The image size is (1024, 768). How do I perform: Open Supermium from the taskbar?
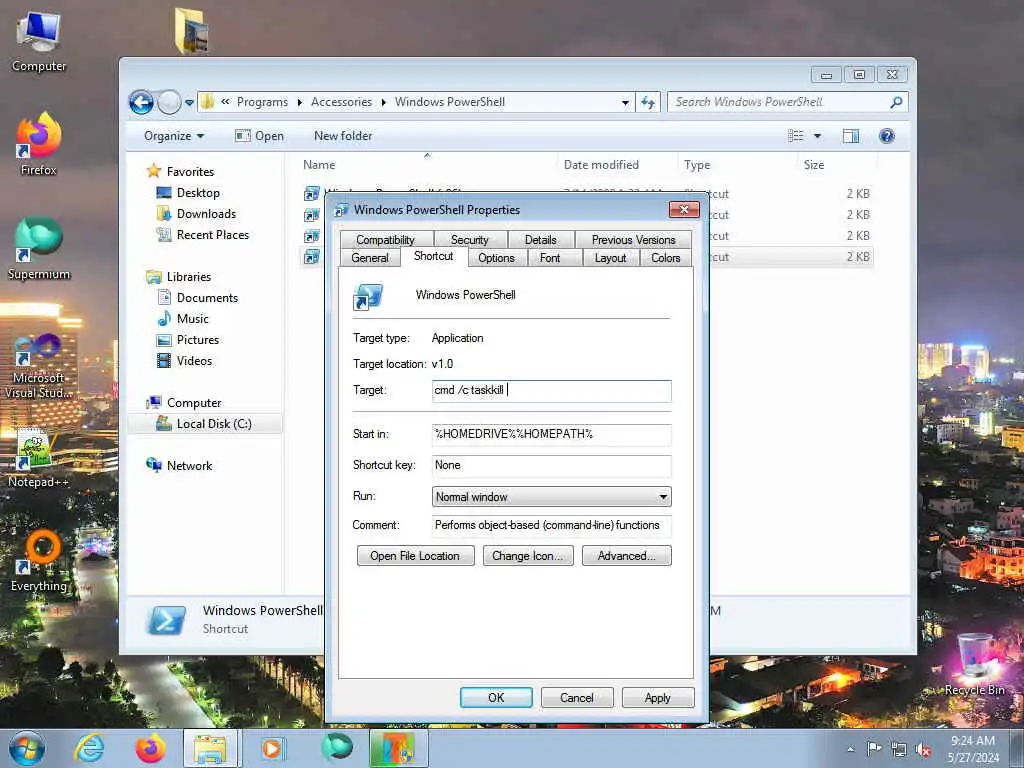pyautogui.click(x=337, y=748)
